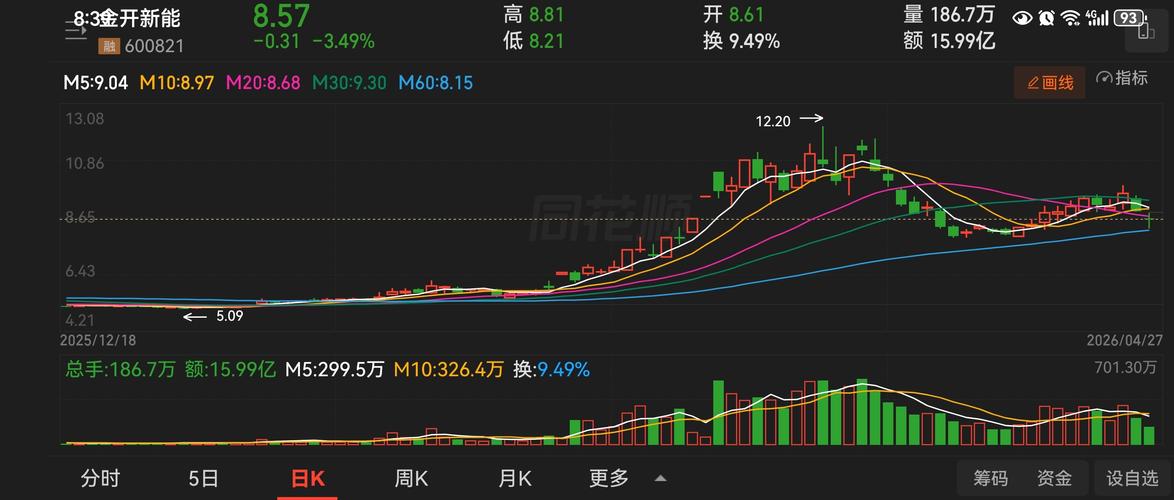Open the 资金 capital flow view

tap(1054, 478)
